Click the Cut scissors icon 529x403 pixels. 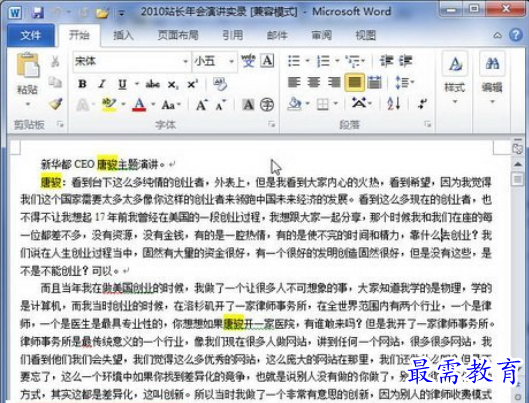click(x=55, y=61)
